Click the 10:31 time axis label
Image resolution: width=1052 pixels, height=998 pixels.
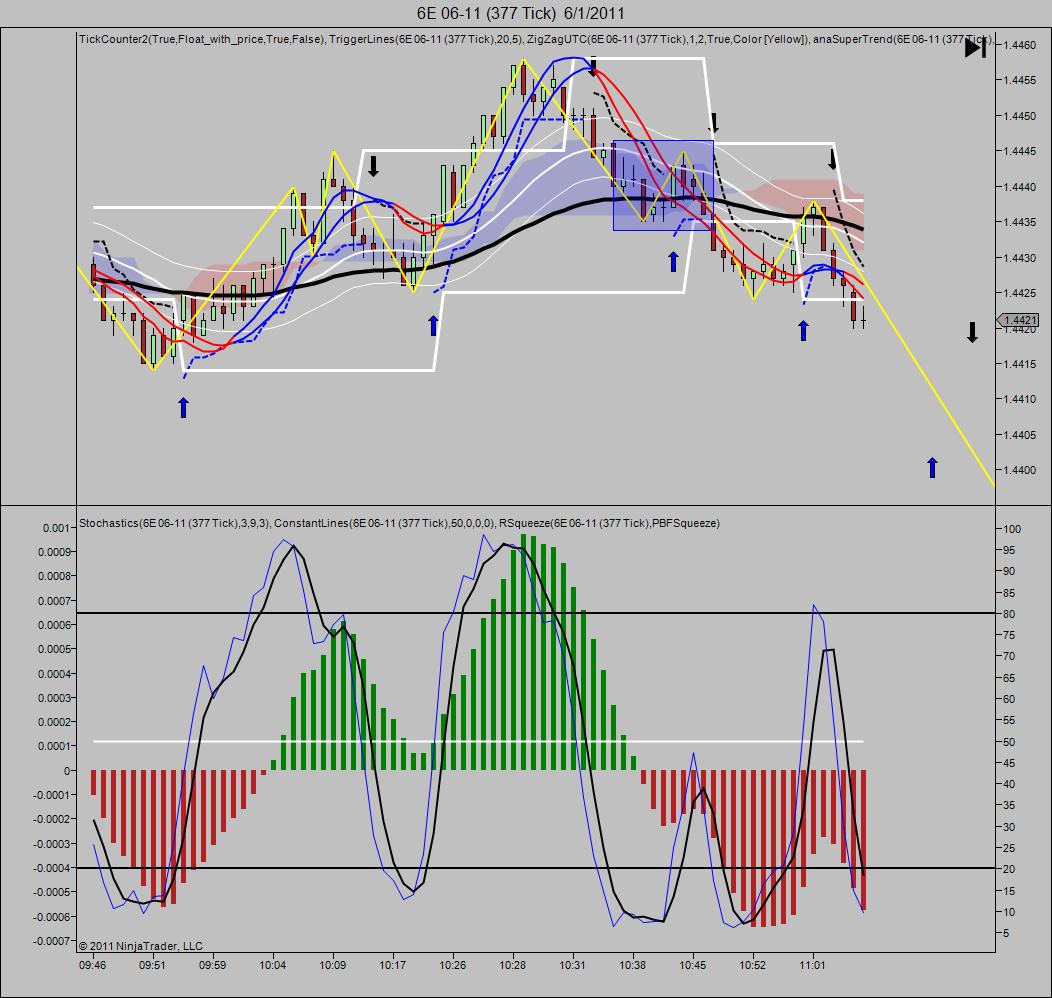pos(572,965)
